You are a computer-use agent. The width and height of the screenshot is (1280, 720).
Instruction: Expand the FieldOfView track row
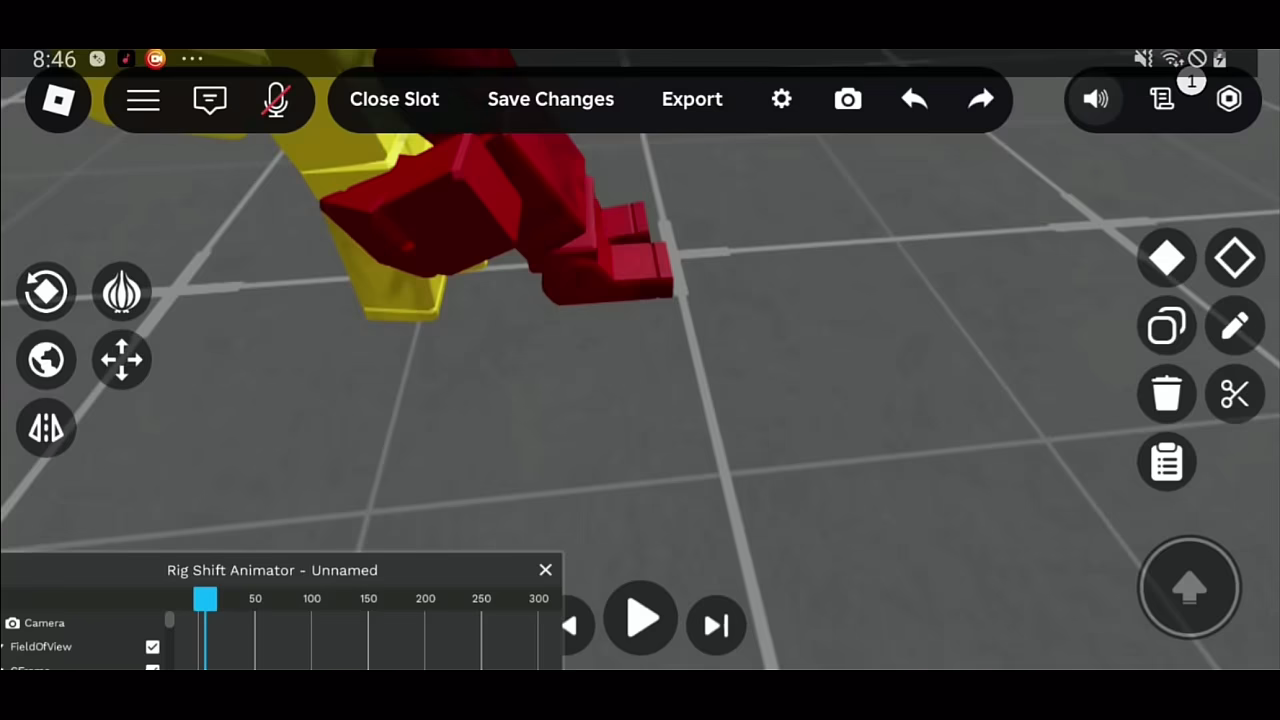(x=5, y=647)
